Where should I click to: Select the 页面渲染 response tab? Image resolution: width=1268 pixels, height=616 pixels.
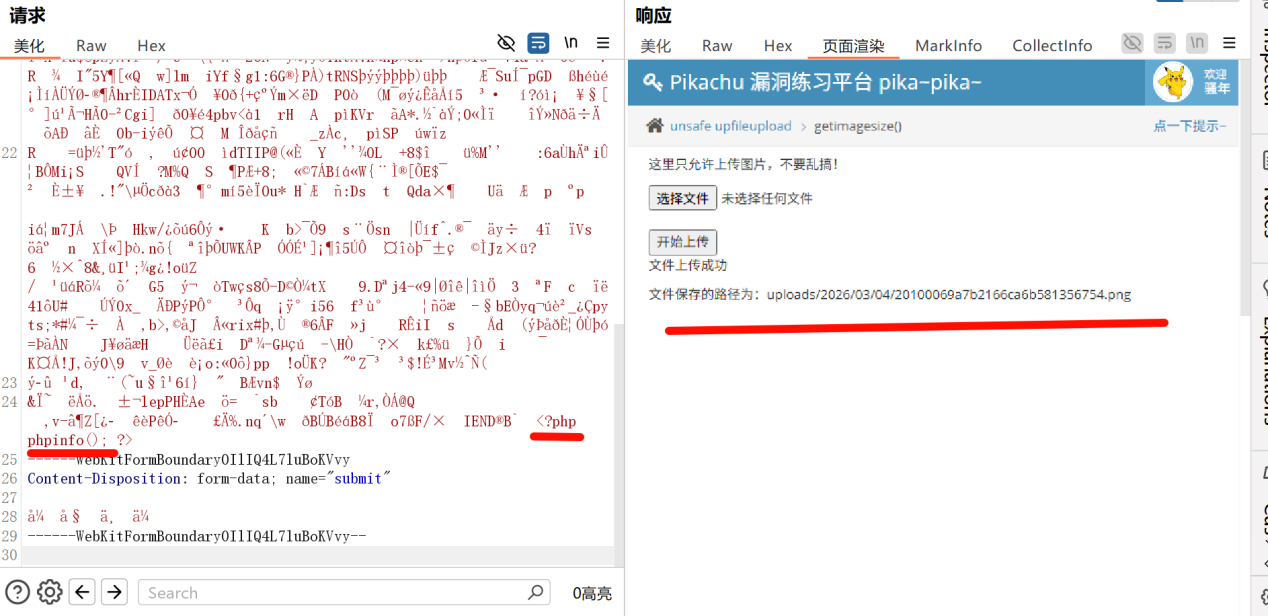(853, 46)
